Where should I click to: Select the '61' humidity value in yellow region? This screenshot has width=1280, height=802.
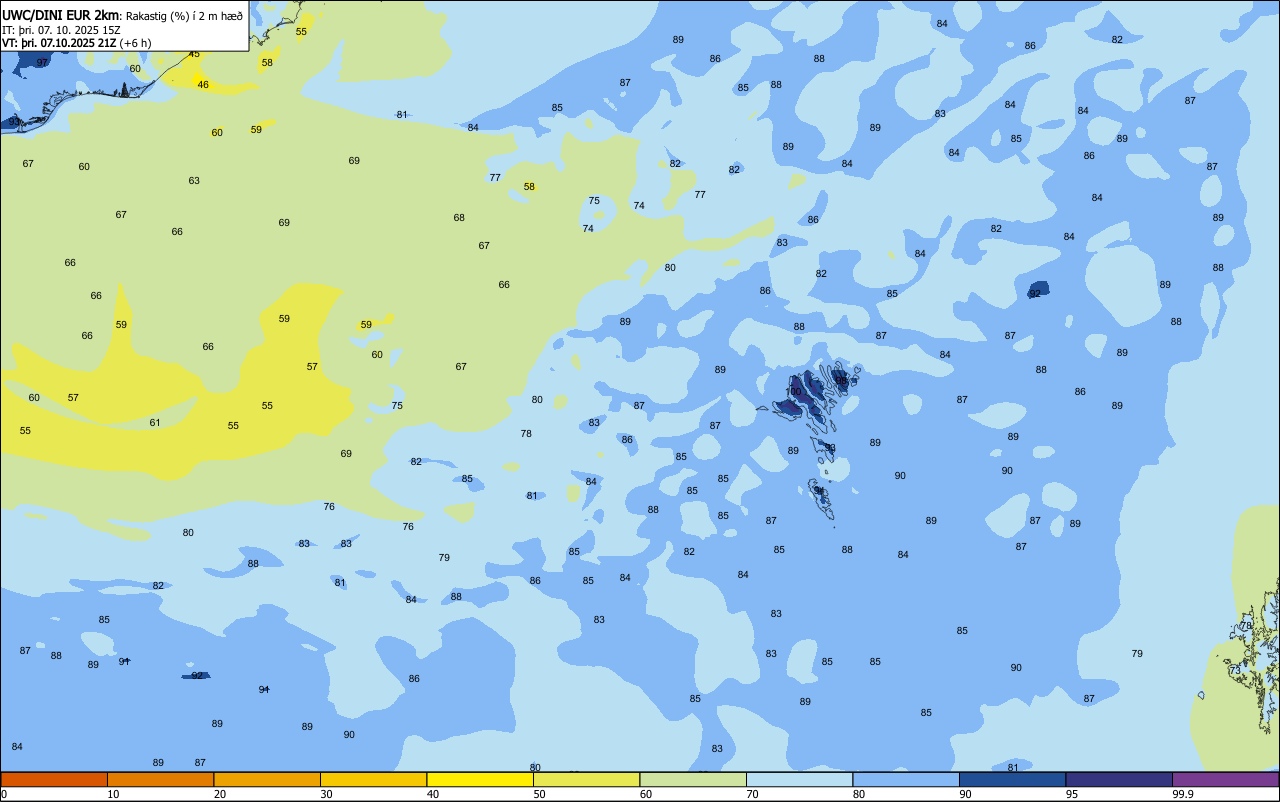pos(155,423)
